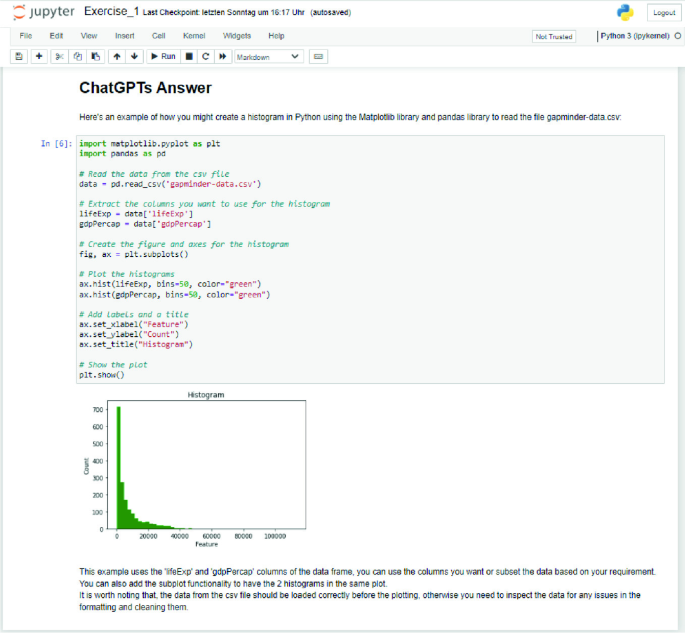
Task: Click the plt.subplots() code line
Action: [x=134, y=254]
